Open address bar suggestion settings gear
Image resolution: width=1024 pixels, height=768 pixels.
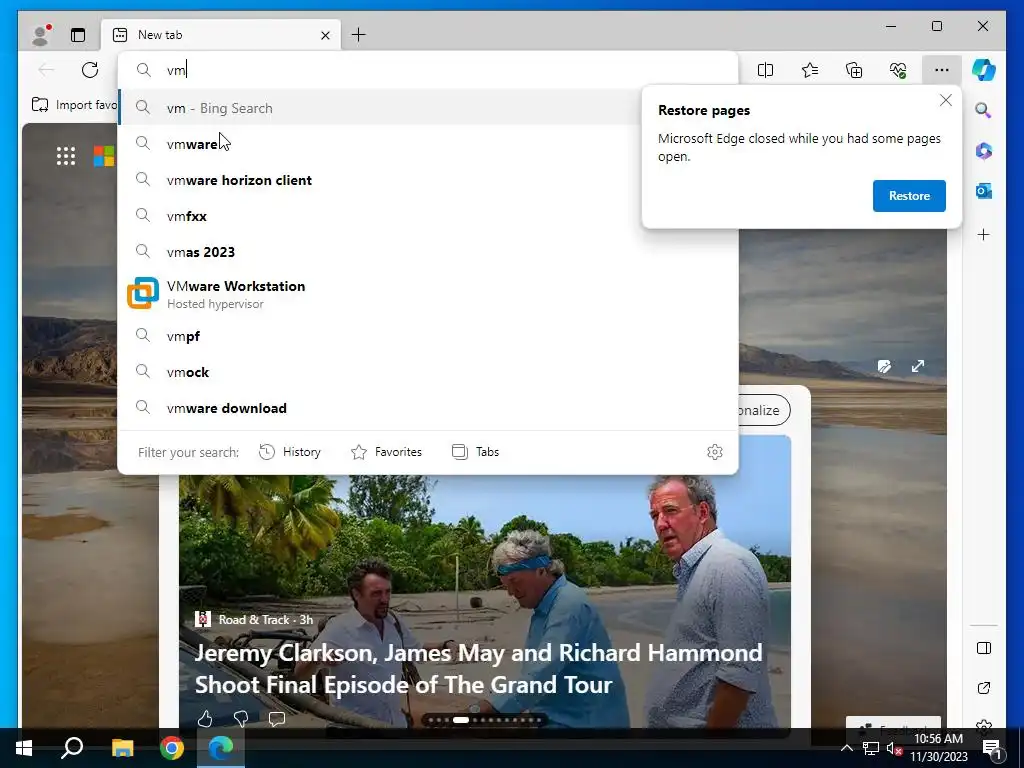tap(714, 452)
